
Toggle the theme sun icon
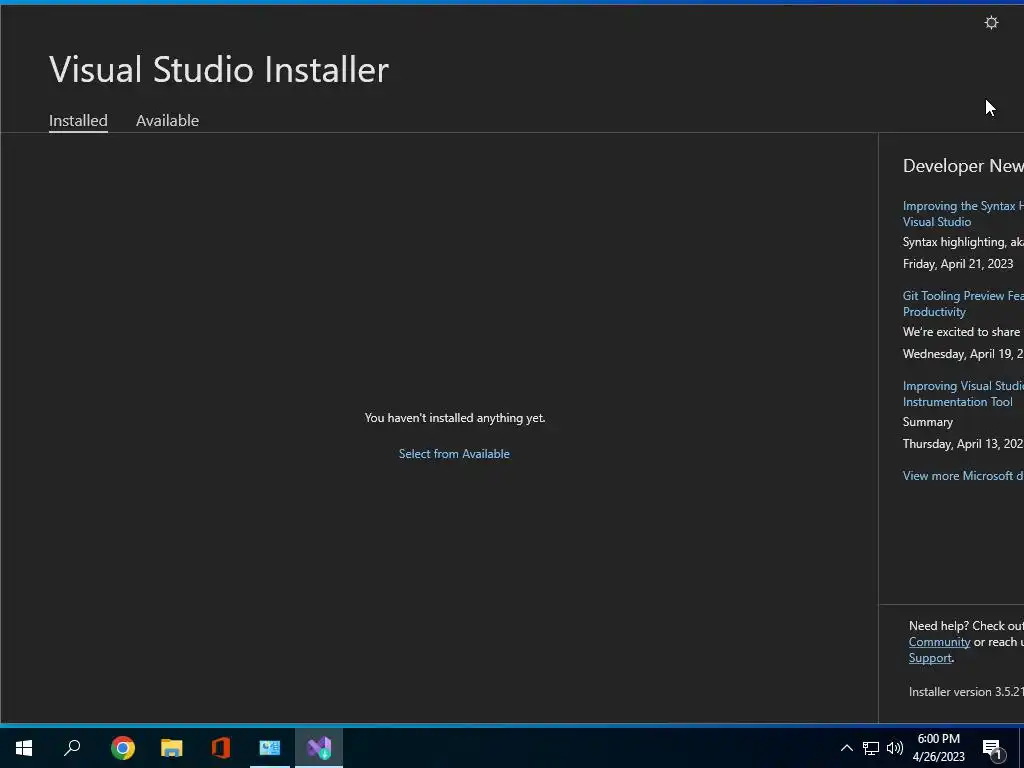pyautogui.click(x=991, y=23)
